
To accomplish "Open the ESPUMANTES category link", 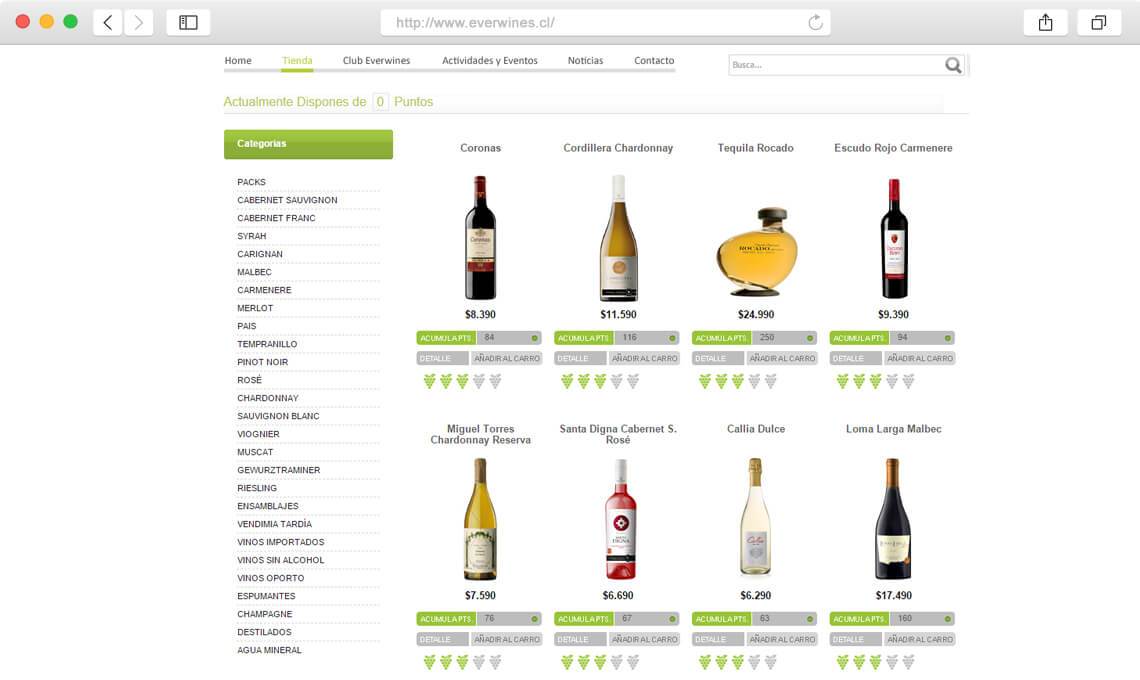I will click(x=266, y=596).
